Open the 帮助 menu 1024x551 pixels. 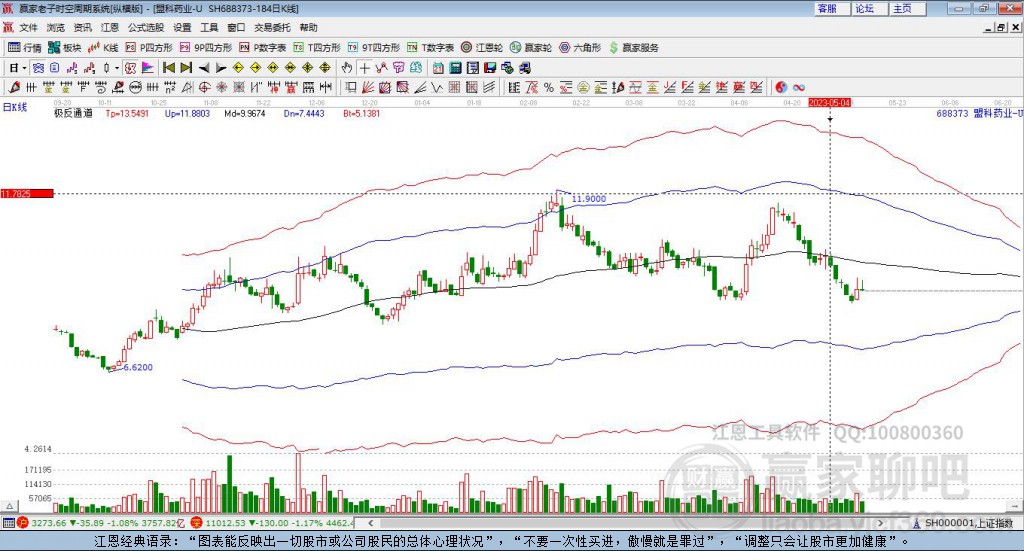[x=308, y=27]
